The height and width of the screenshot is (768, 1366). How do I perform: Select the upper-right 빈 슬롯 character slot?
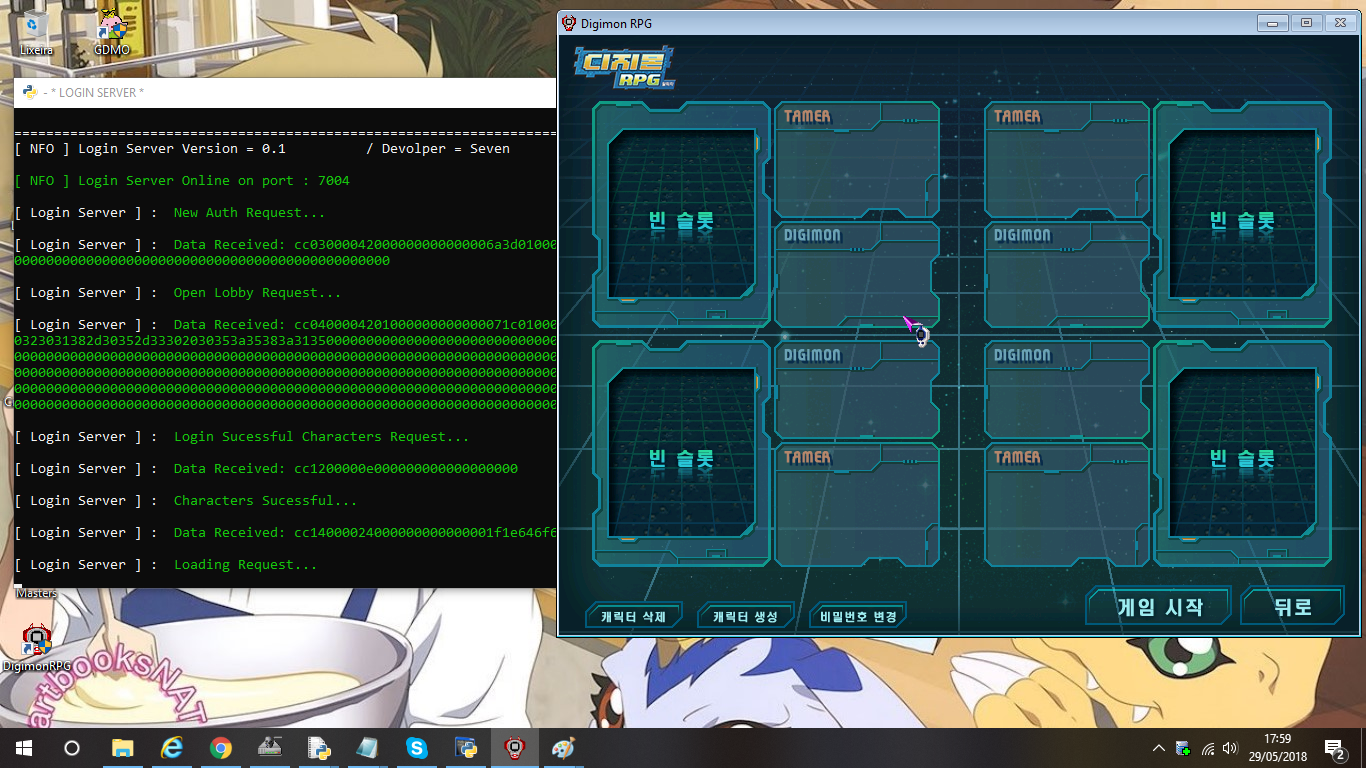pos(1243,215)
